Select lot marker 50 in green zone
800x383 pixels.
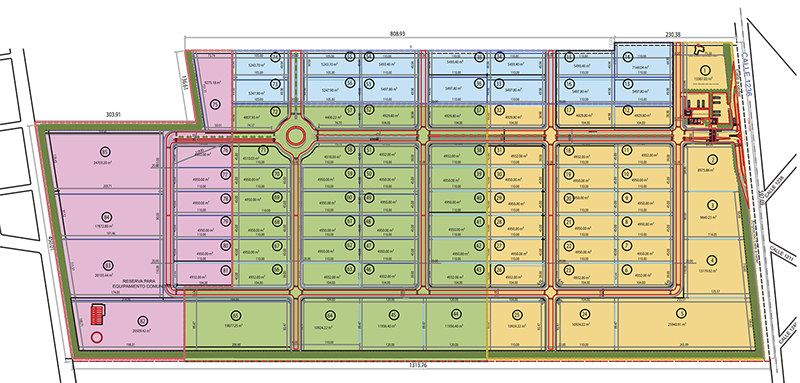coord(369,174)
